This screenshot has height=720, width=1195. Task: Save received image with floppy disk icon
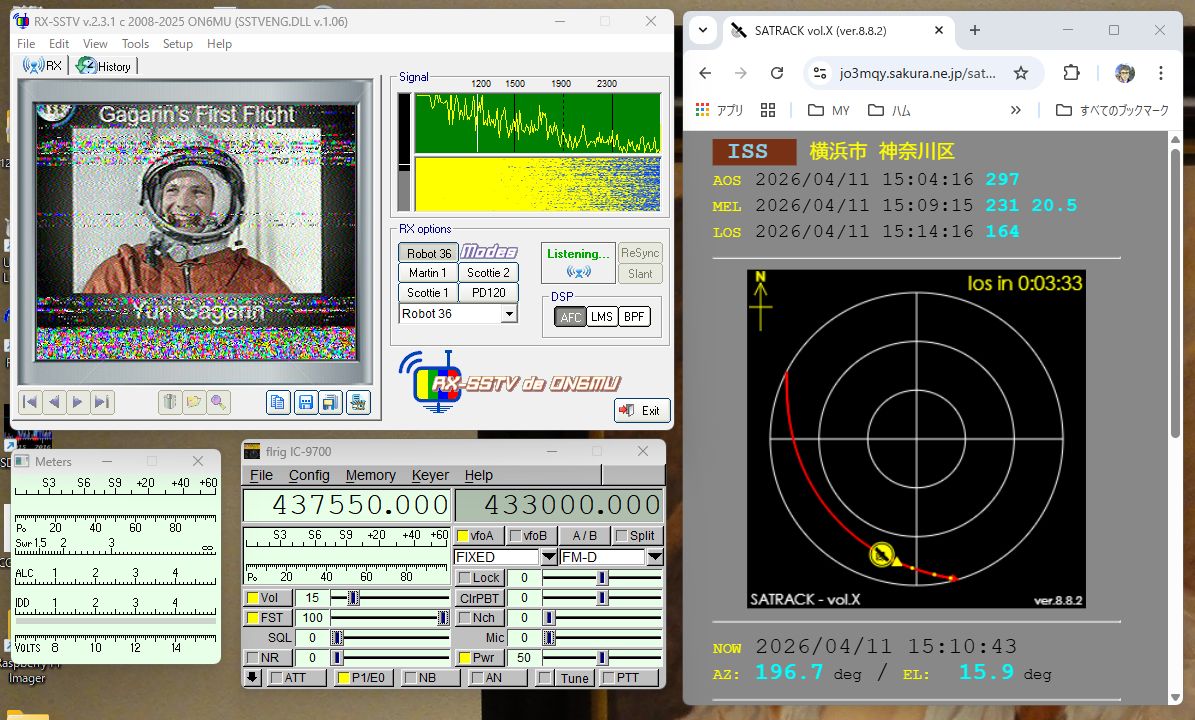point(306,402)
